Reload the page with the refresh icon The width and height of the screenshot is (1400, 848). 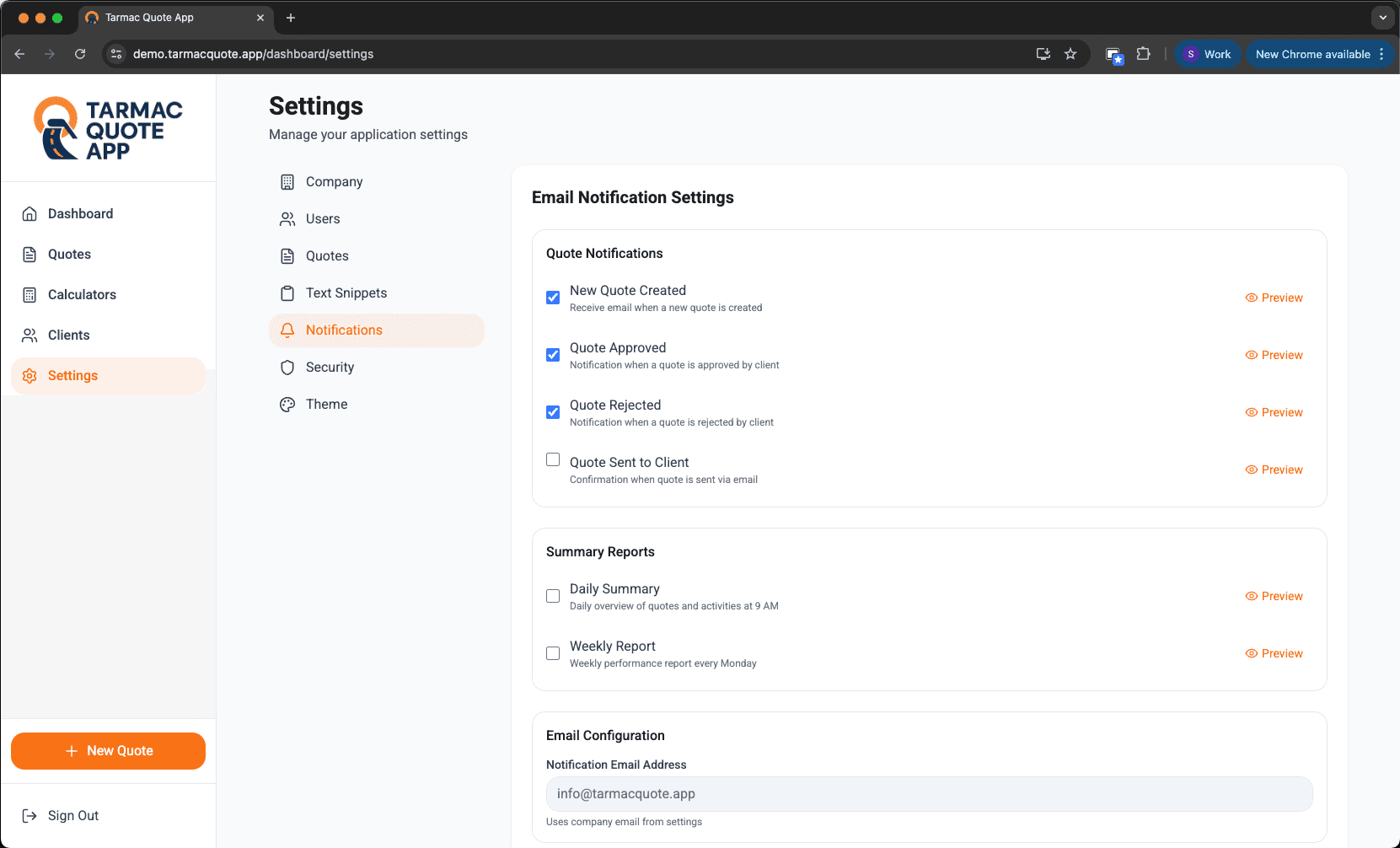[80, 54]
